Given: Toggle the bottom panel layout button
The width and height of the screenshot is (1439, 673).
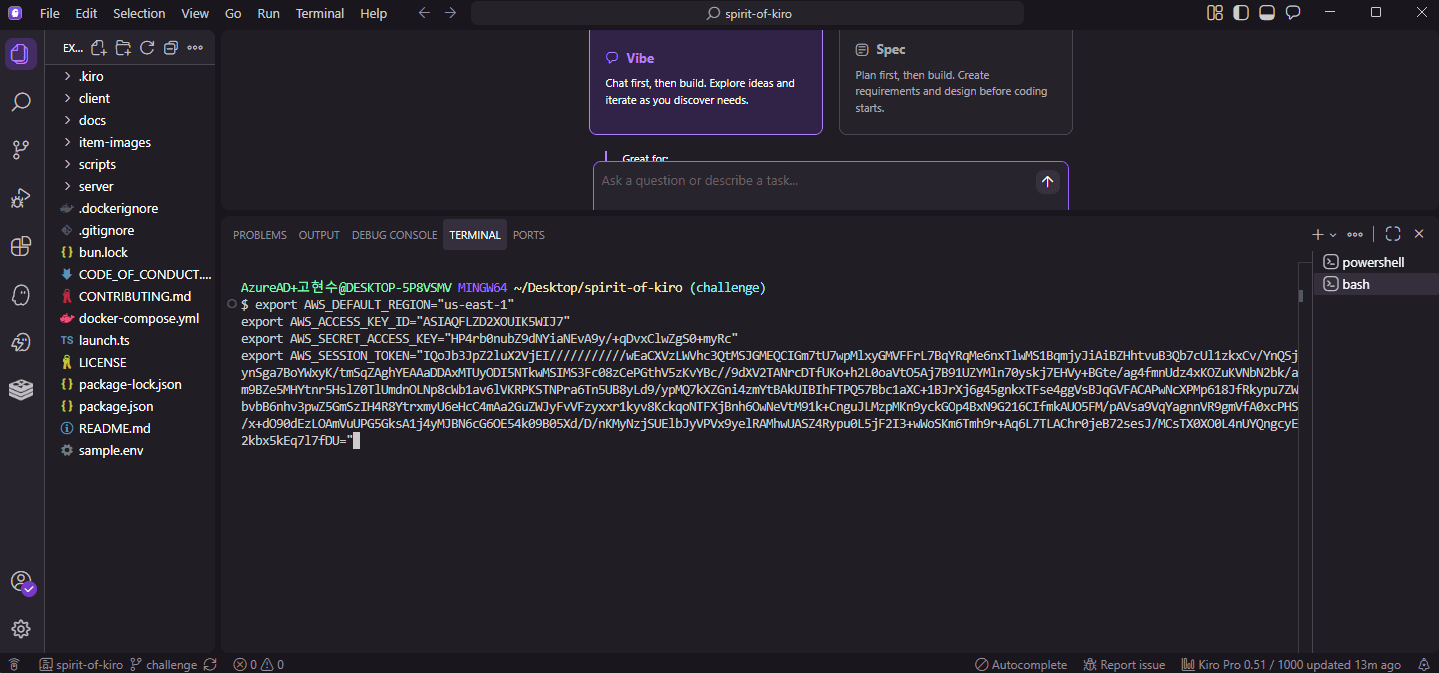Looking at the screenshot, I should click(1267, 13).
